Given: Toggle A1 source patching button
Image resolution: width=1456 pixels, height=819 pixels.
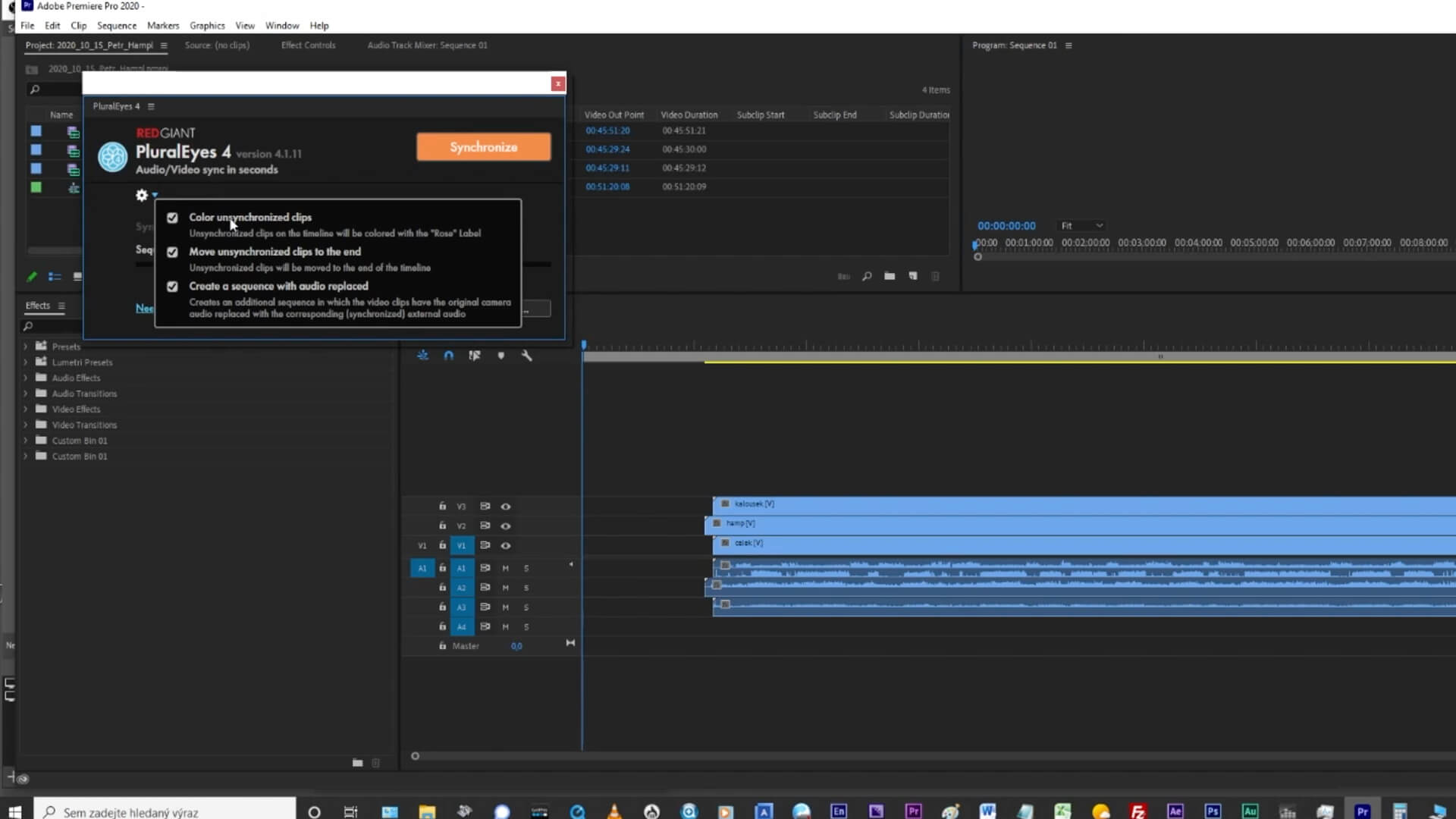Looking at the screenshot, I should point(422,568).
